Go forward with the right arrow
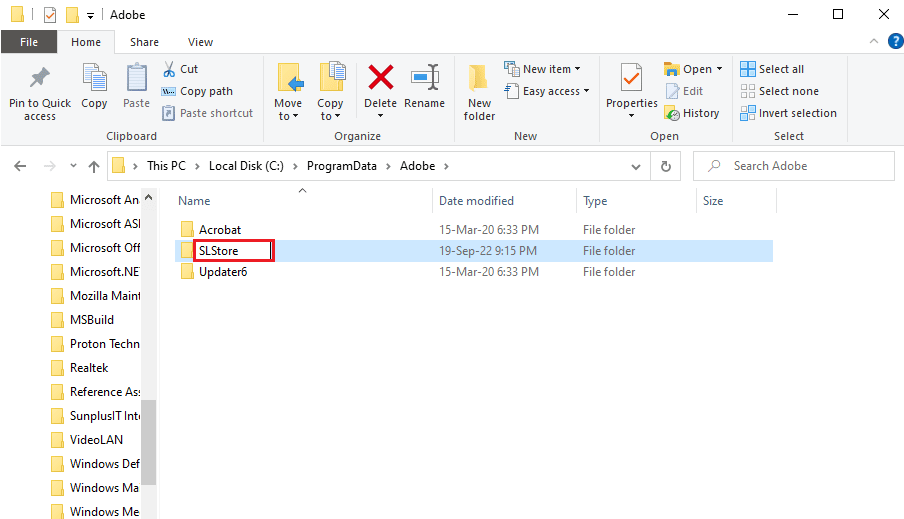Viewport: 904px width, 519px height. pos(50,166)
